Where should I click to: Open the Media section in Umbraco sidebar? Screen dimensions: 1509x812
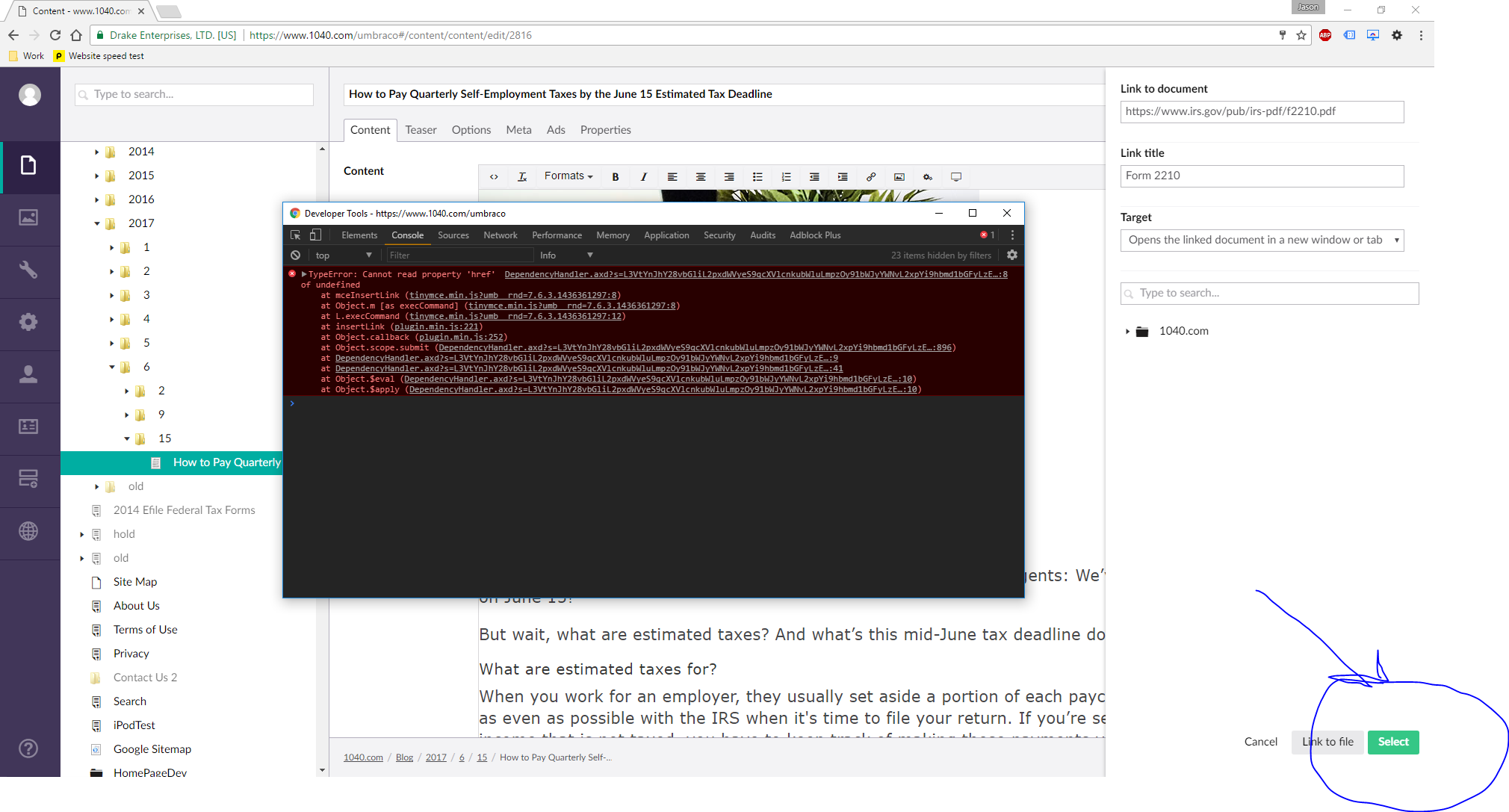click(28, 218)
